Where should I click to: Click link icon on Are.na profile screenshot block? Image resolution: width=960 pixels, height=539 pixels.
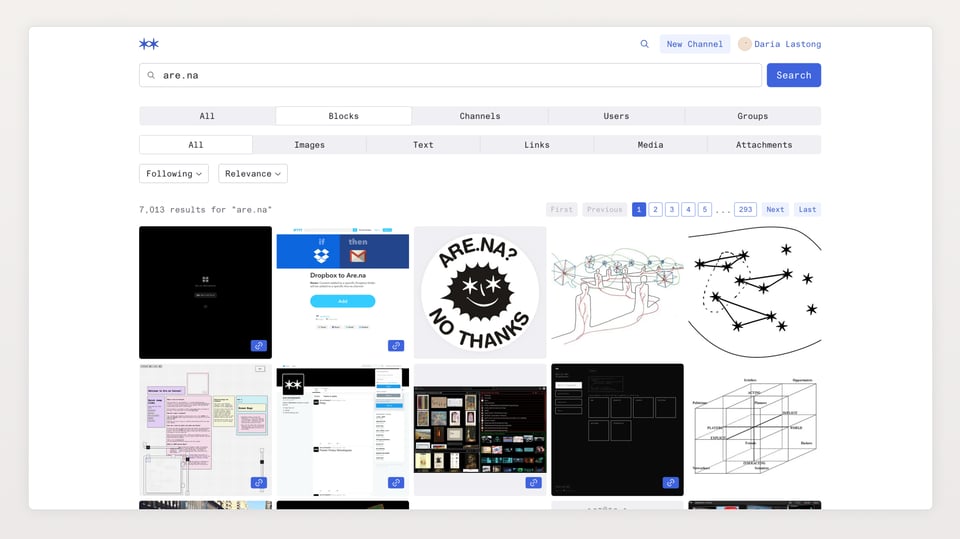[396, 483]
